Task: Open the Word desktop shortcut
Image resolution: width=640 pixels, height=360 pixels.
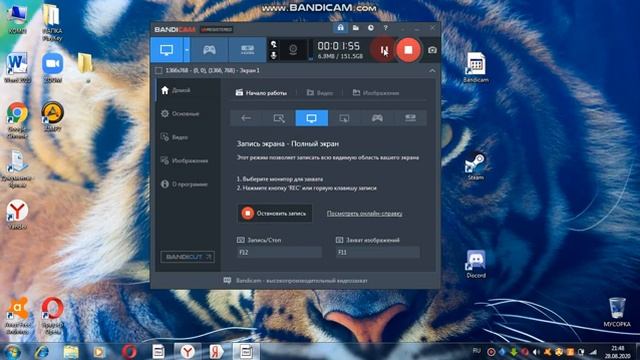Action: click(x=17, y=68)
